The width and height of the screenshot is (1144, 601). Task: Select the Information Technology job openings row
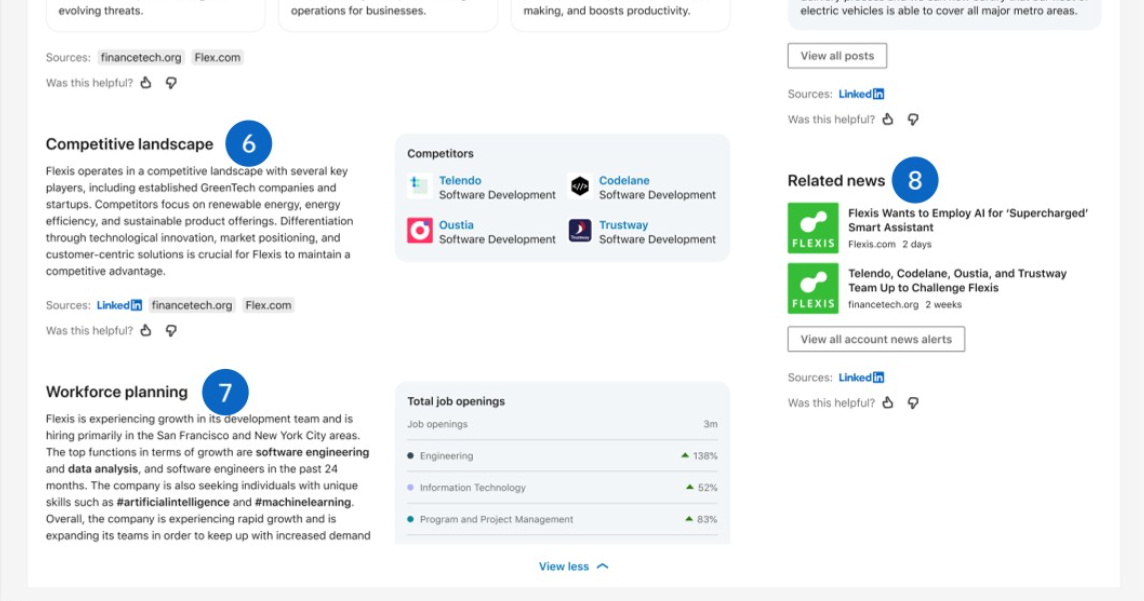(562, 487)
